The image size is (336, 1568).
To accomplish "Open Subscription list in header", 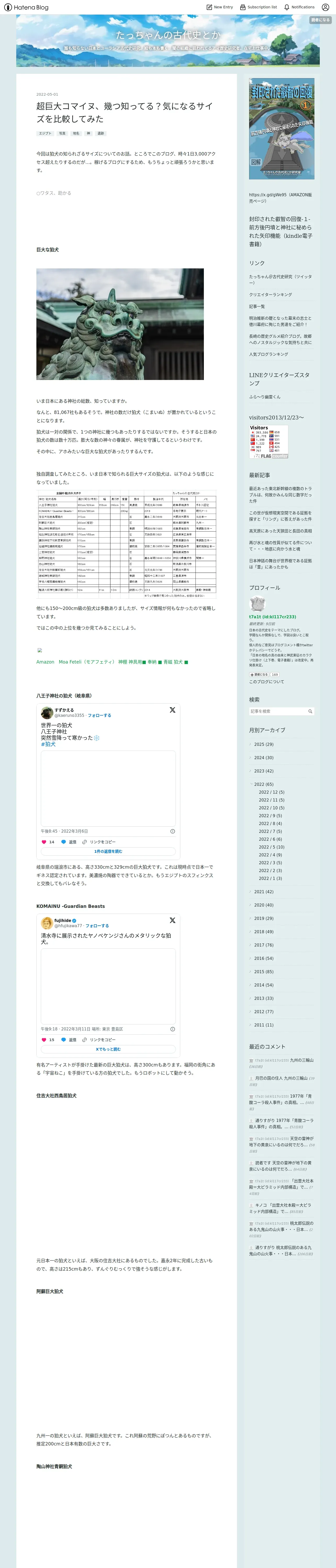I will pyautogui.click(x=259, y=7).
